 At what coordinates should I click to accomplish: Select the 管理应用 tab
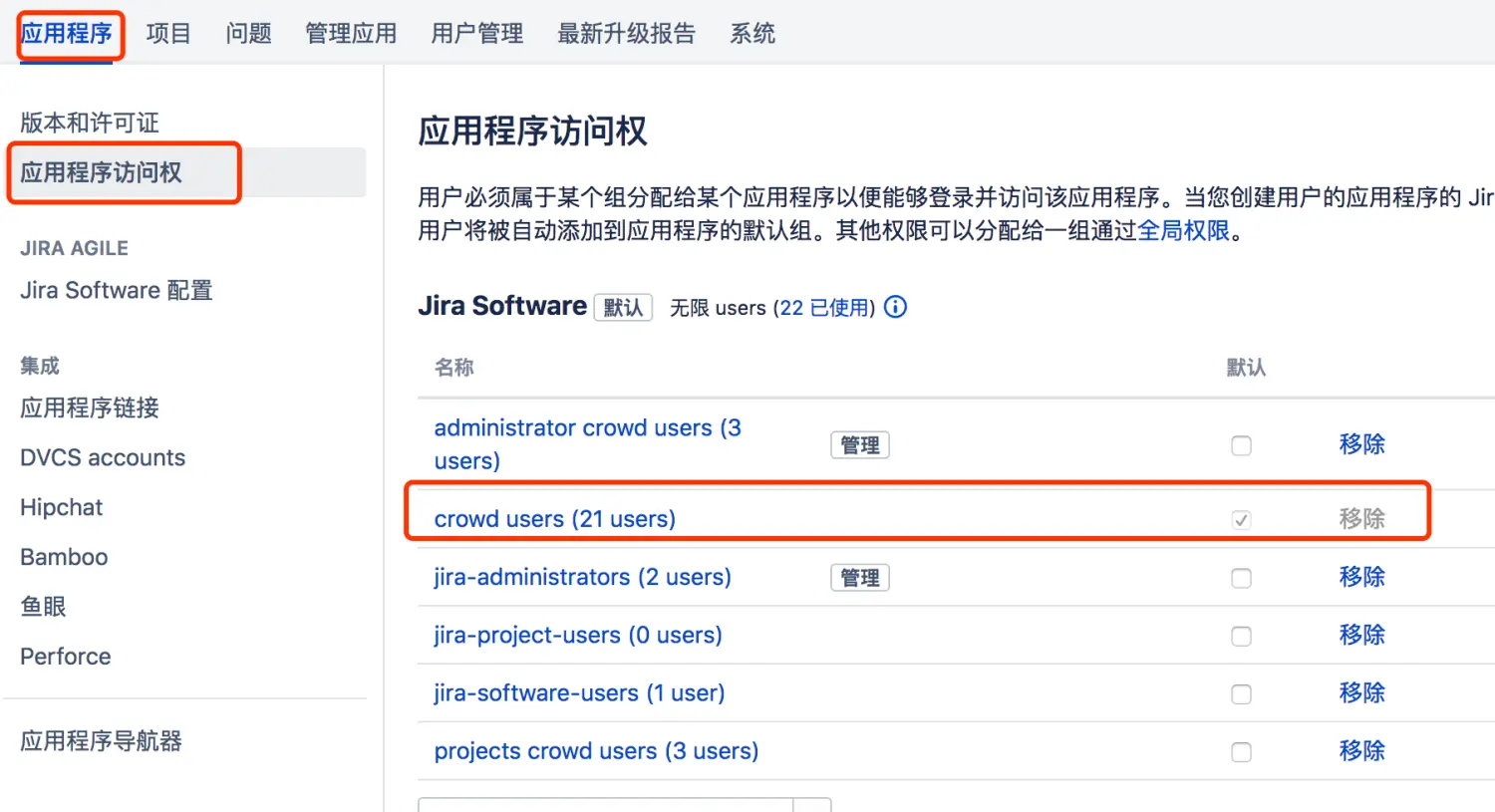[350, 34]
